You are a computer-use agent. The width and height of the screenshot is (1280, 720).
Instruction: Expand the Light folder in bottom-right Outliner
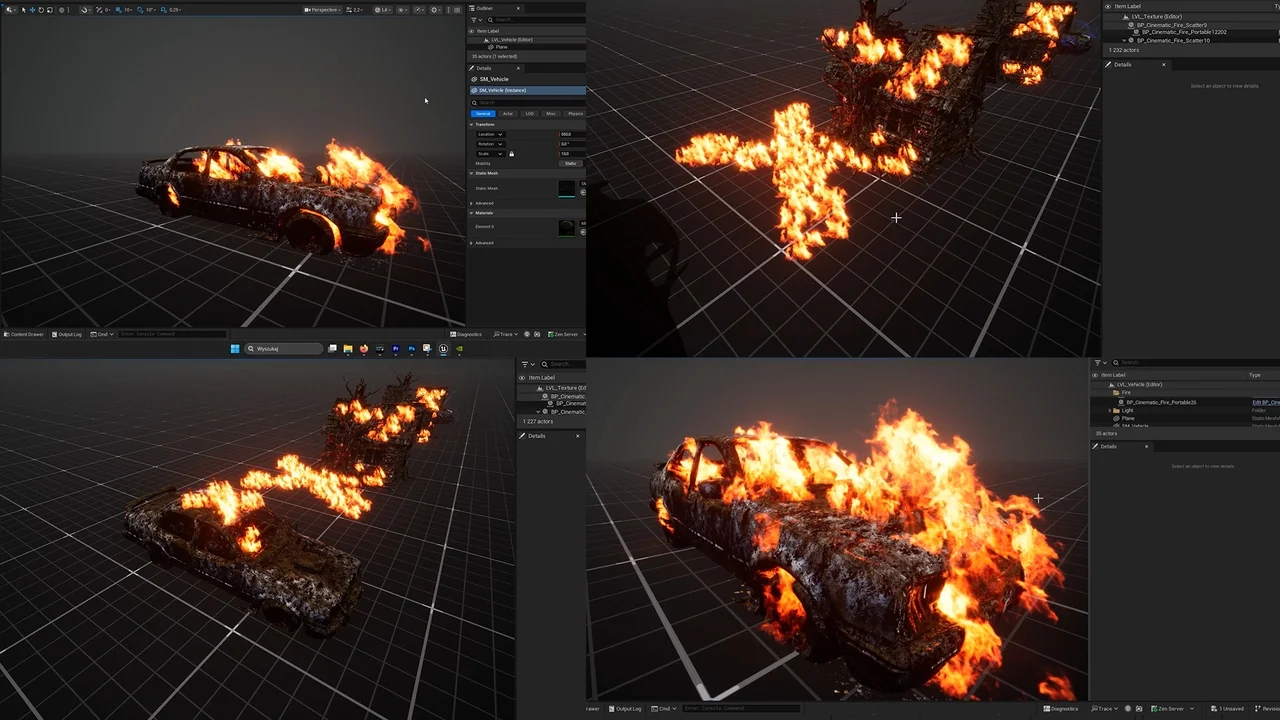click(1110, 410)
